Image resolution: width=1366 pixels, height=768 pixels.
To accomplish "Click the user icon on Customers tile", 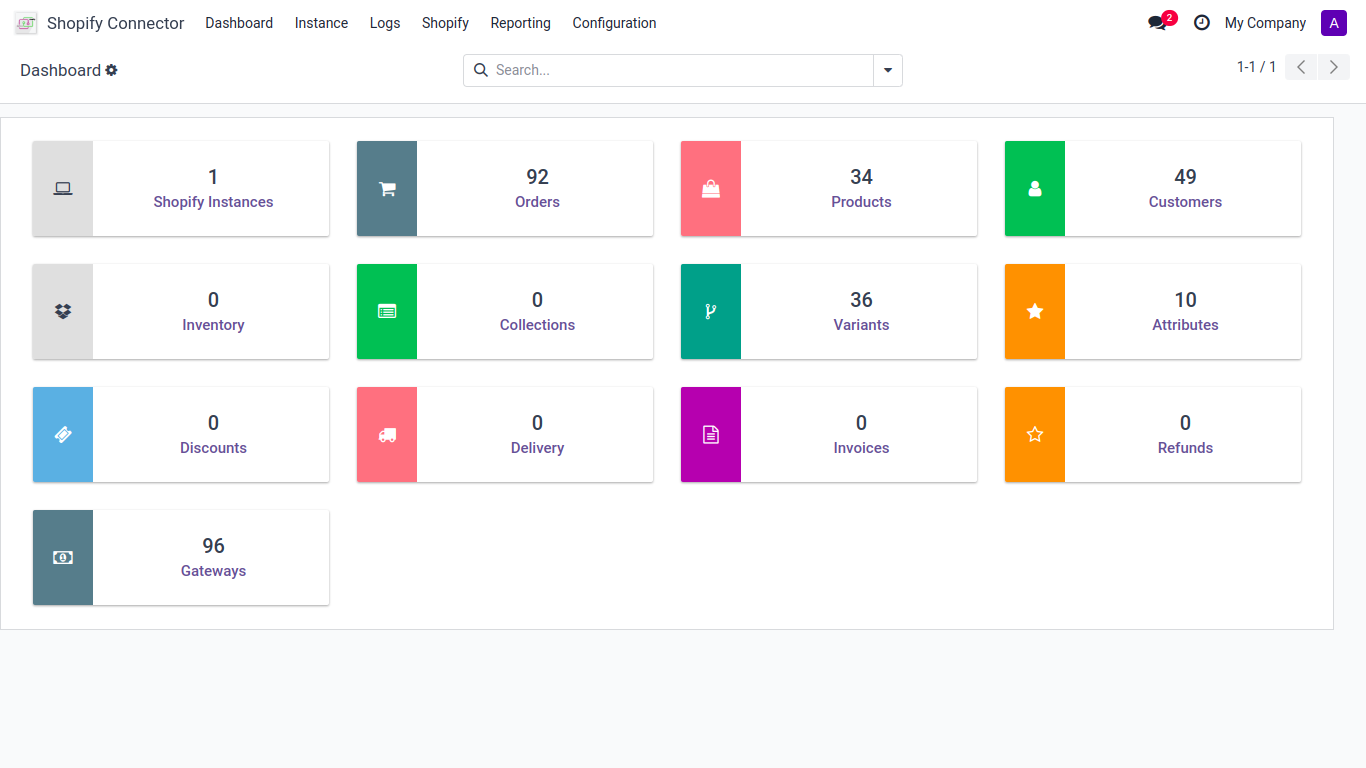I will click(x=1035, y=189).
